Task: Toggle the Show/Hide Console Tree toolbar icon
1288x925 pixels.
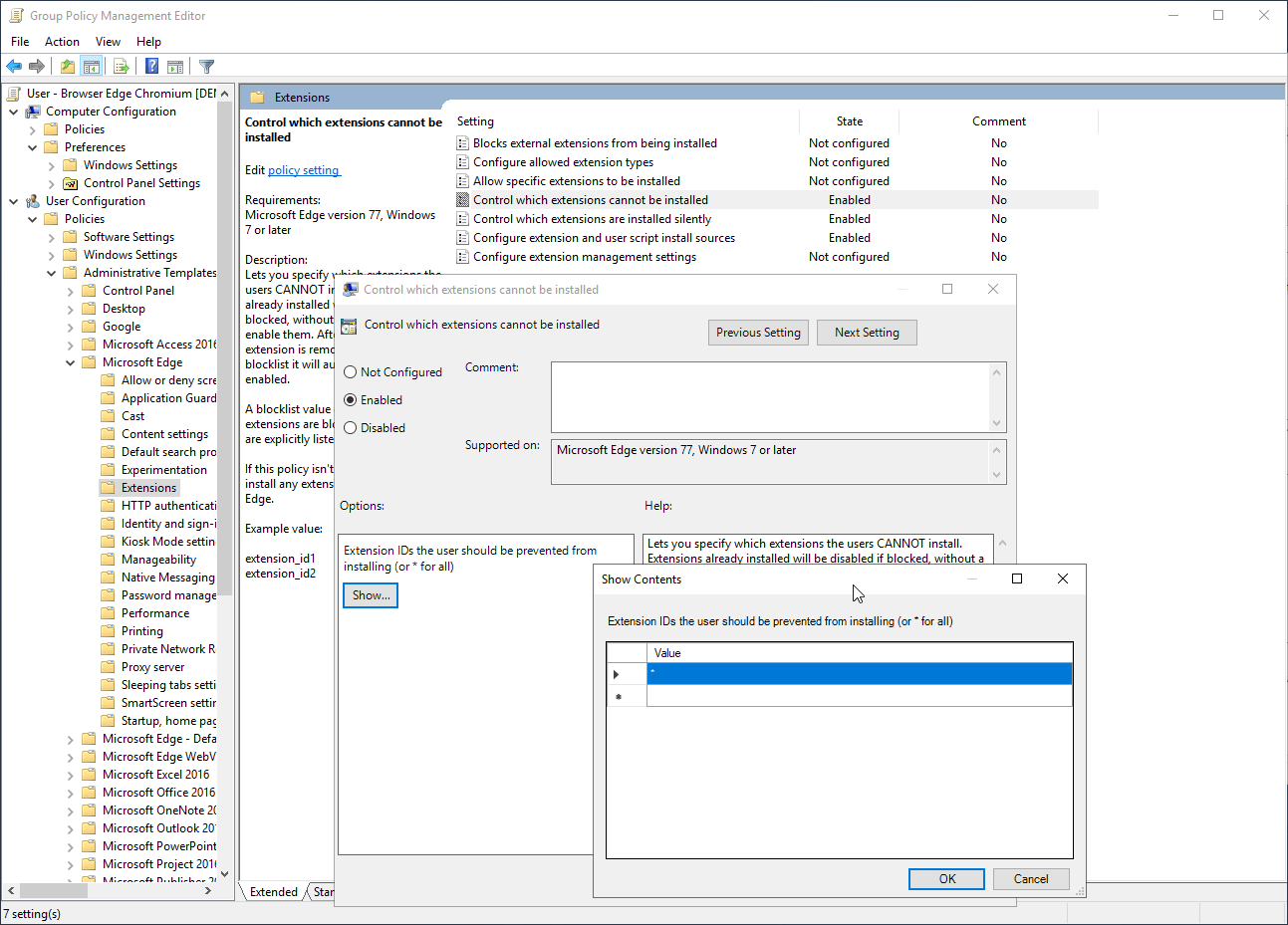Action: coord(92,66)
